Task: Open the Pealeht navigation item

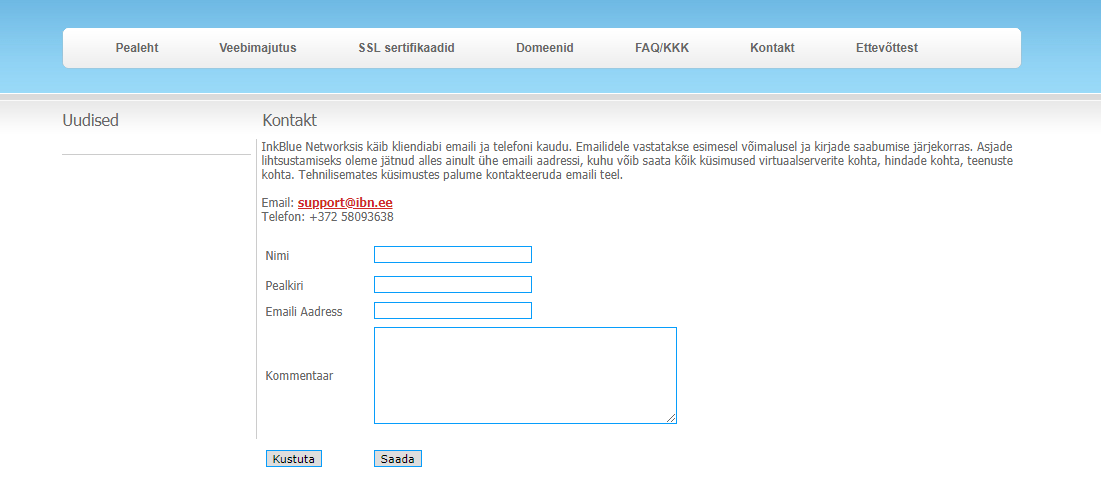Action: pos(137,48)
